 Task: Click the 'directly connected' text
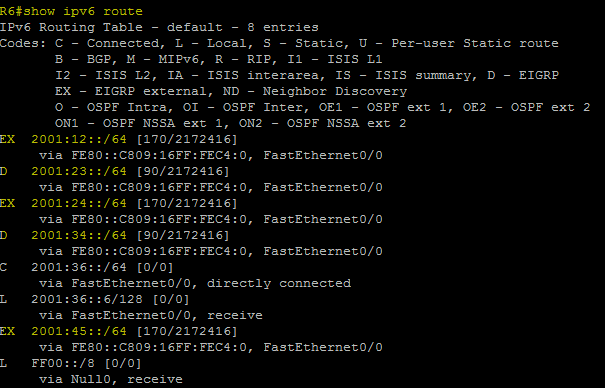(279, 283)
